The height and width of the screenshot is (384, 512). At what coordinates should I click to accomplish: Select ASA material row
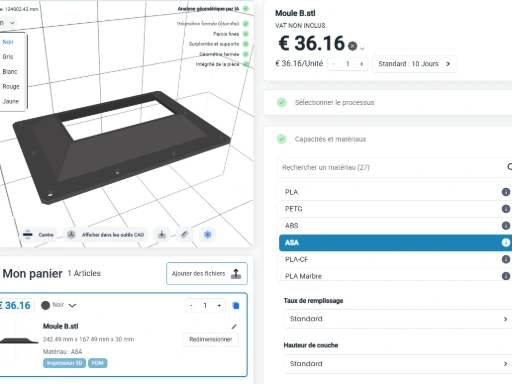point(395,243)
